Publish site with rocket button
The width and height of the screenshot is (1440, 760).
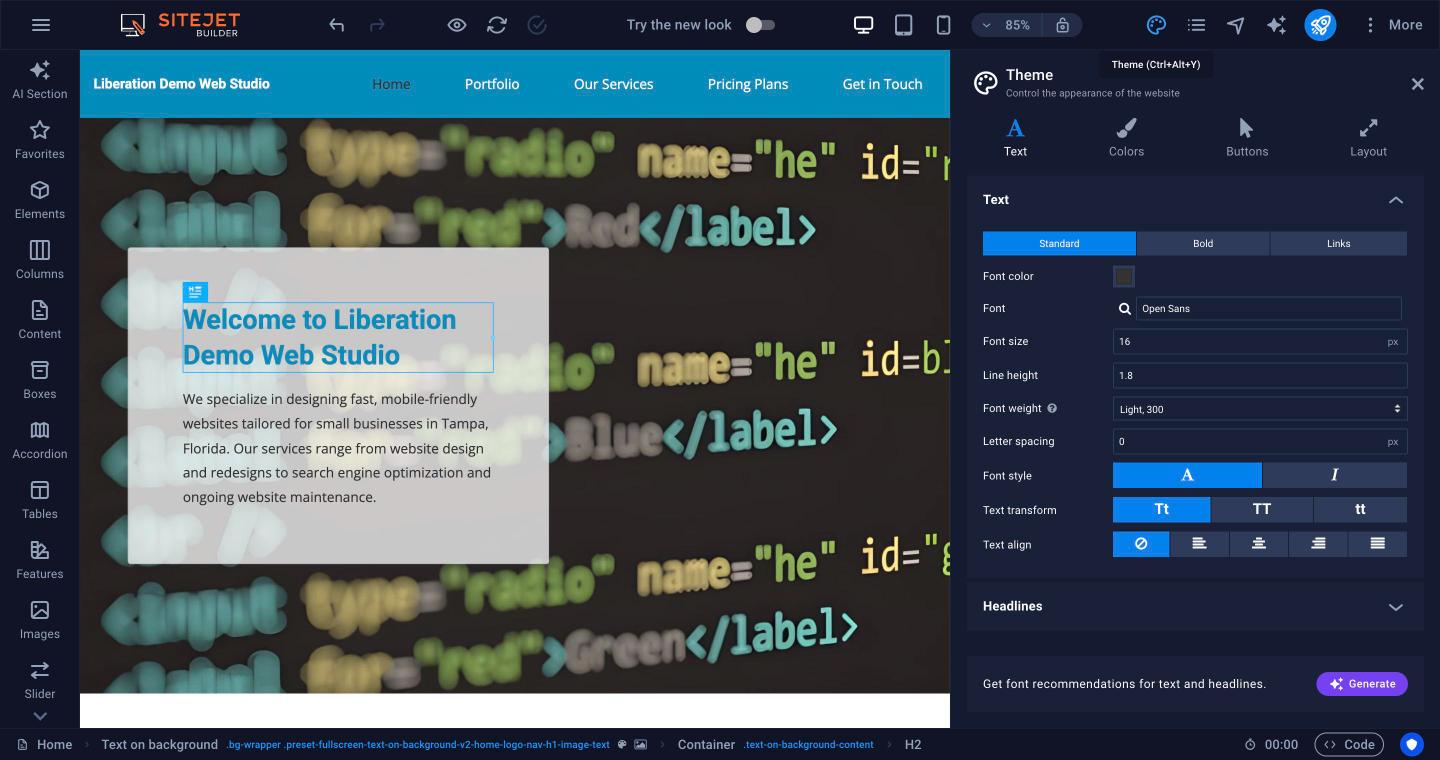(x=1320, y=25)
